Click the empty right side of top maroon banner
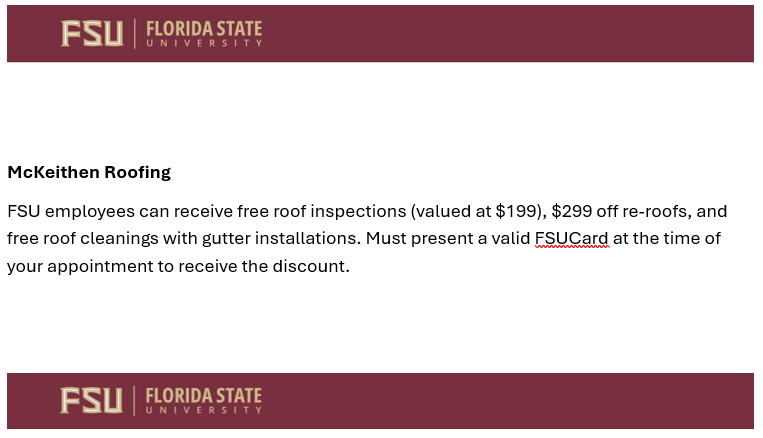 (560, 34)
